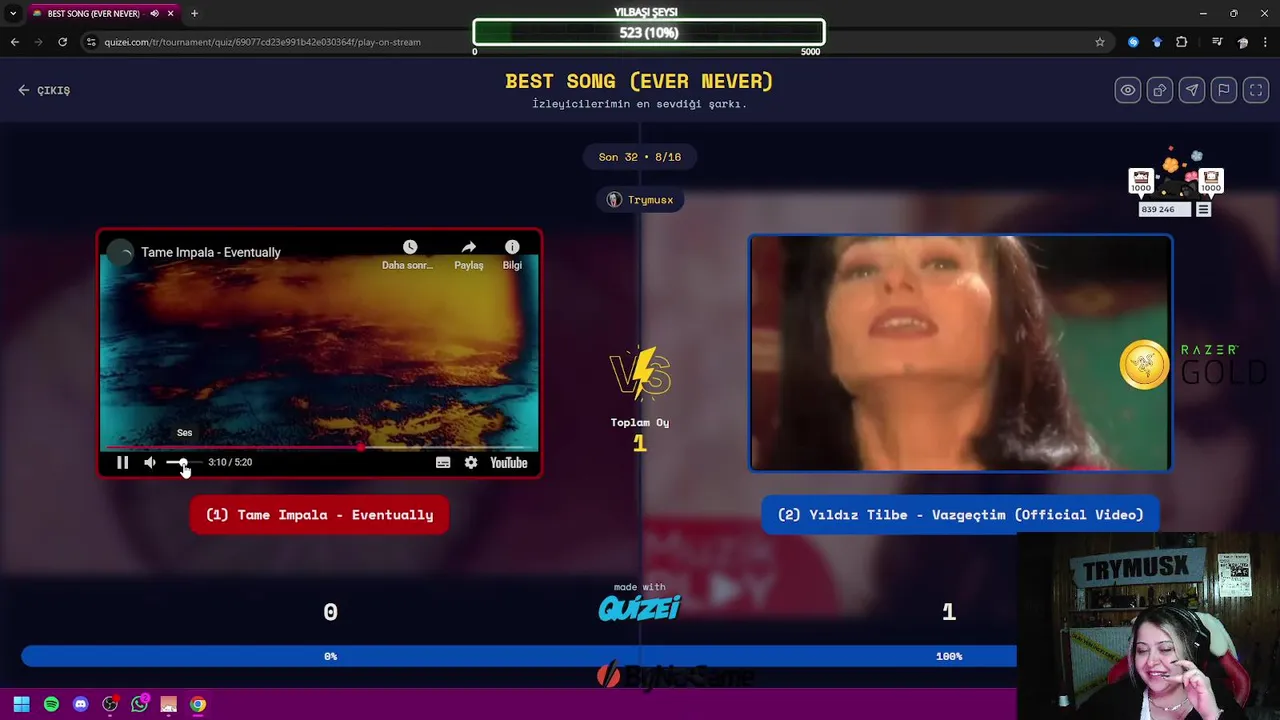The width and height of the screenshot is (1280, 720).
Task: Vote for (2) Yıldız Tilbe - Vazgeçtim
Action: 960,515
